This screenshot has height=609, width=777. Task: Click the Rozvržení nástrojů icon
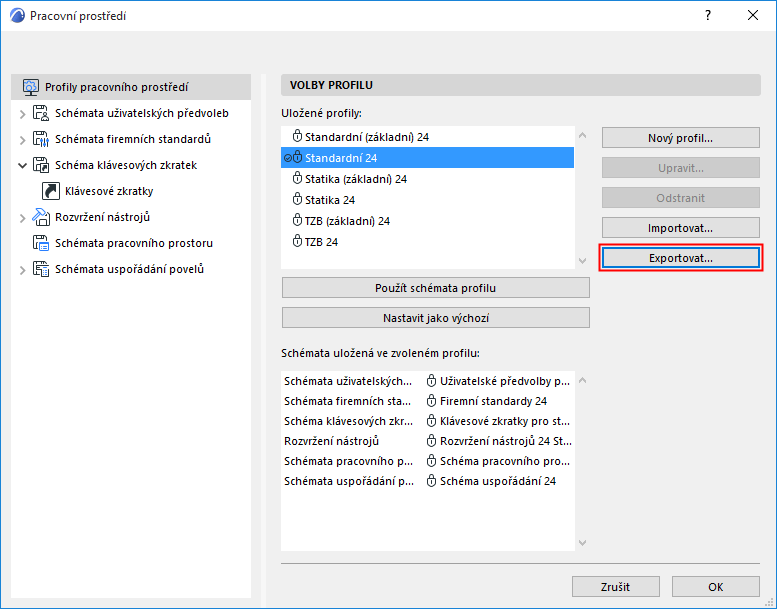41,217
